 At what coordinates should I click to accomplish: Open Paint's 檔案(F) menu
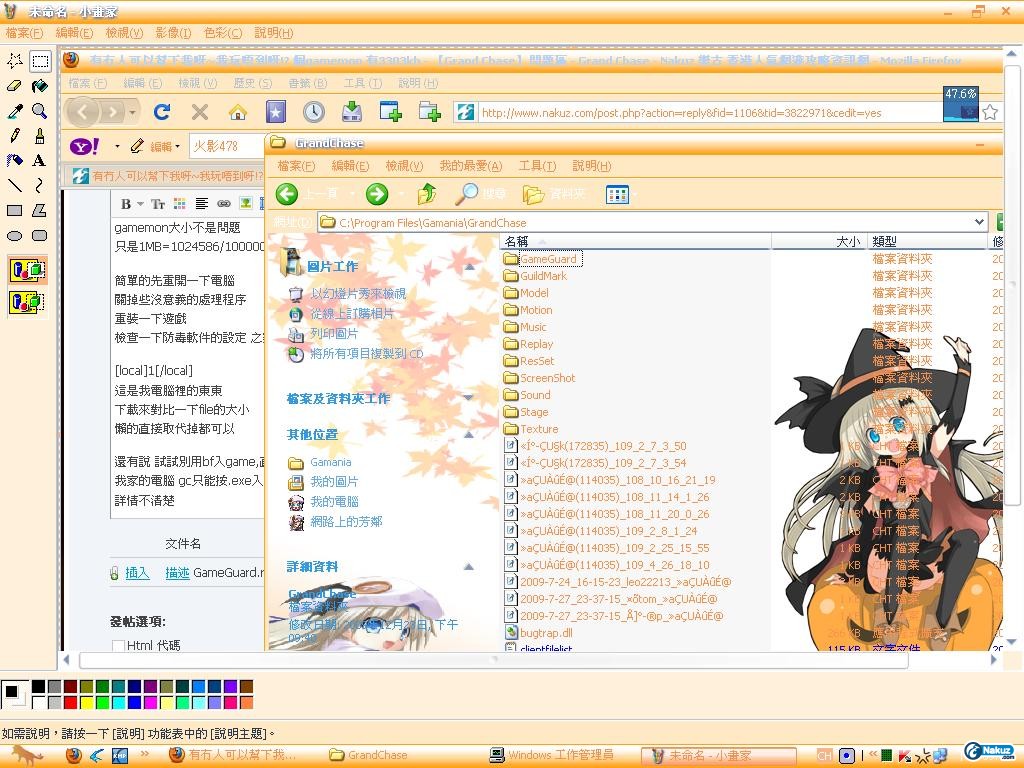(x=24, y=33)
